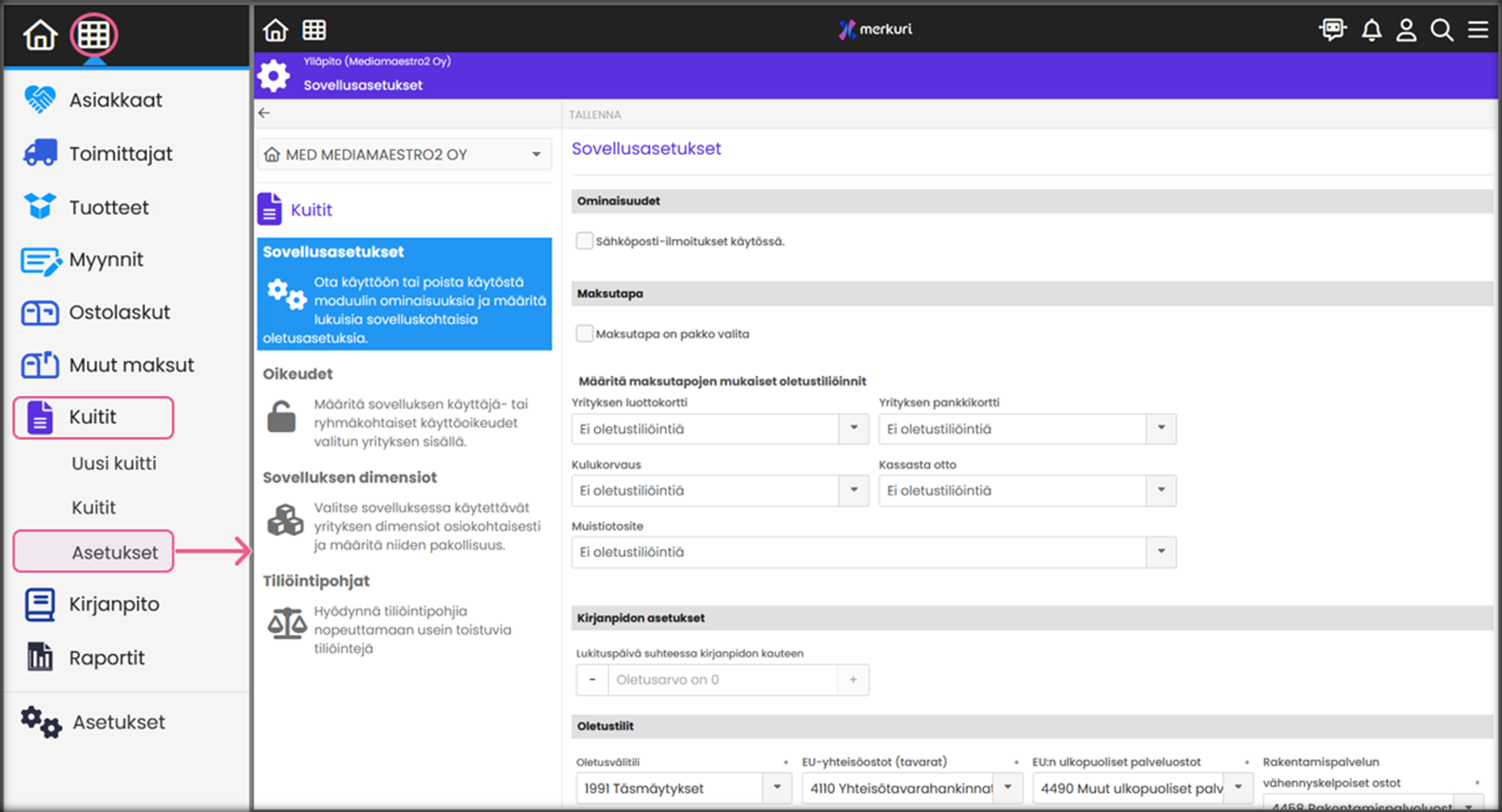Open the user profile icon
1502x812 pixels.
(1406, 30)
